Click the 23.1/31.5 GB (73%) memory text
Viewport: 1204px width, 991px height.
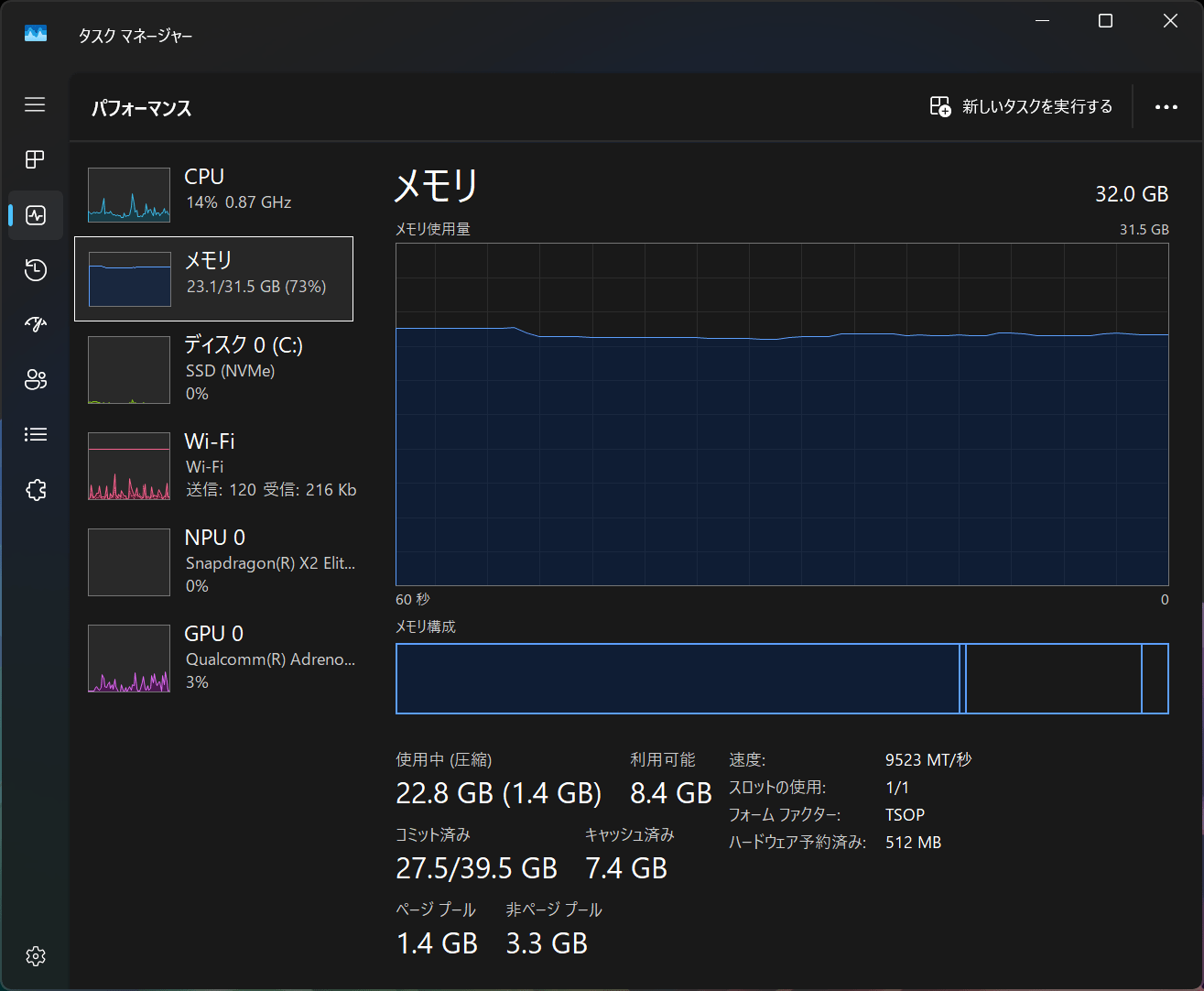pos(255,286)
